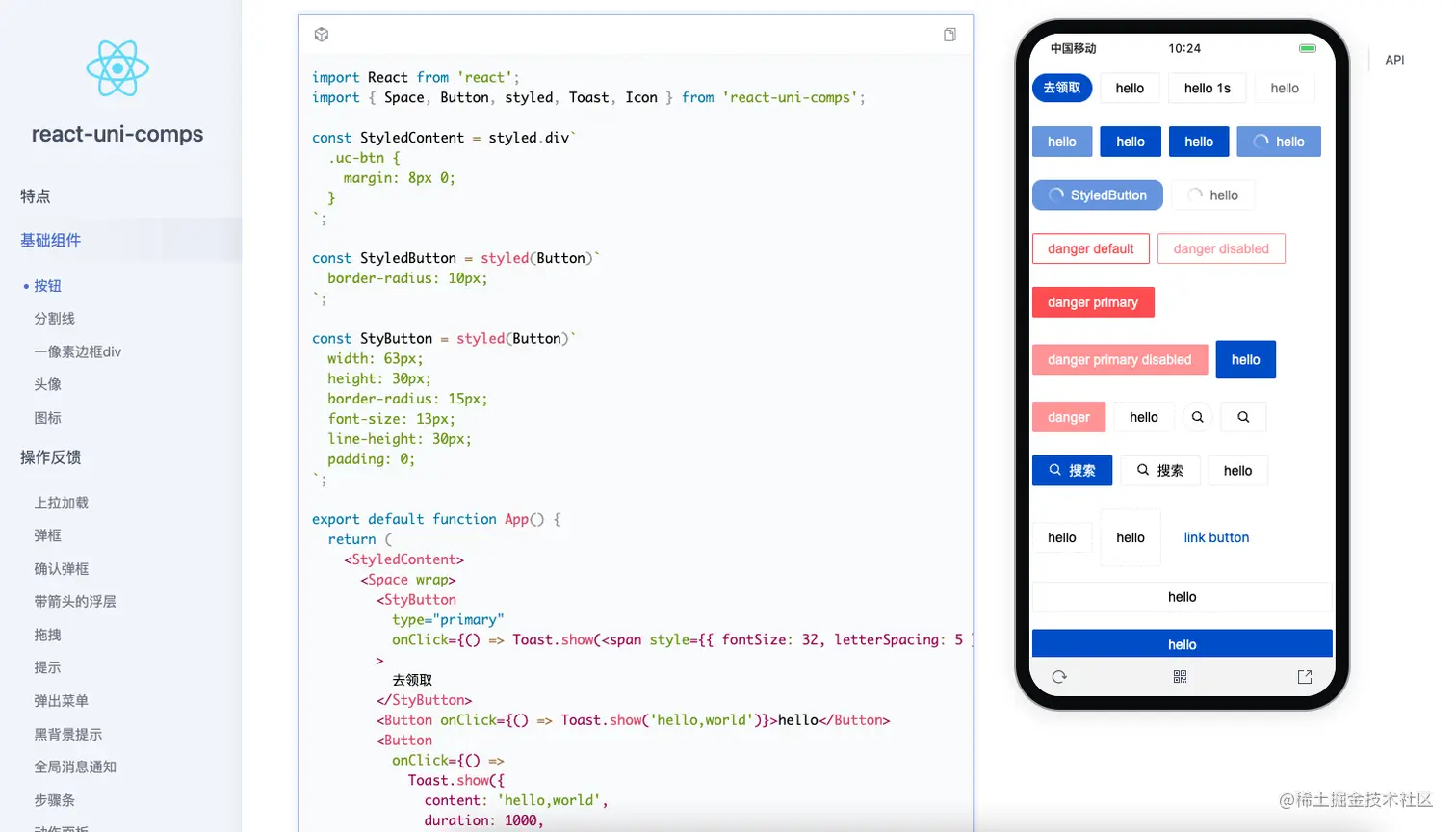Tap the blue loading hello button

pyautogui.click(x=1279, y=142)
